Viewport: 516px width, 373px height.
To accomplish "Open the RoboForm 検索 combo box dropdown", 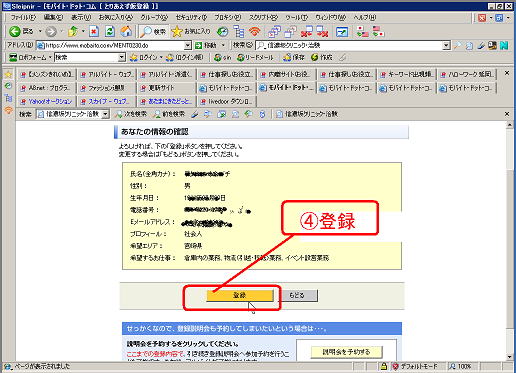I will pyautogui.click(x=122, y=57).
